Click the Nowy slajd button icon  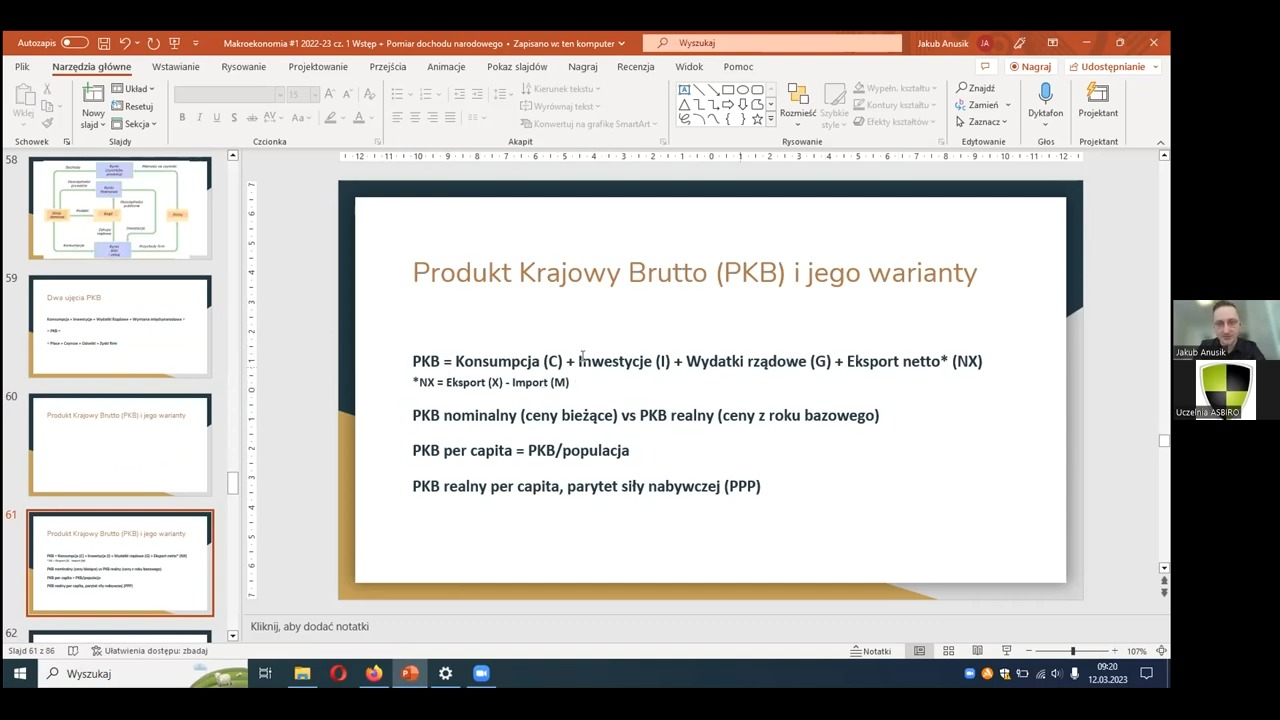pos(93,94)
